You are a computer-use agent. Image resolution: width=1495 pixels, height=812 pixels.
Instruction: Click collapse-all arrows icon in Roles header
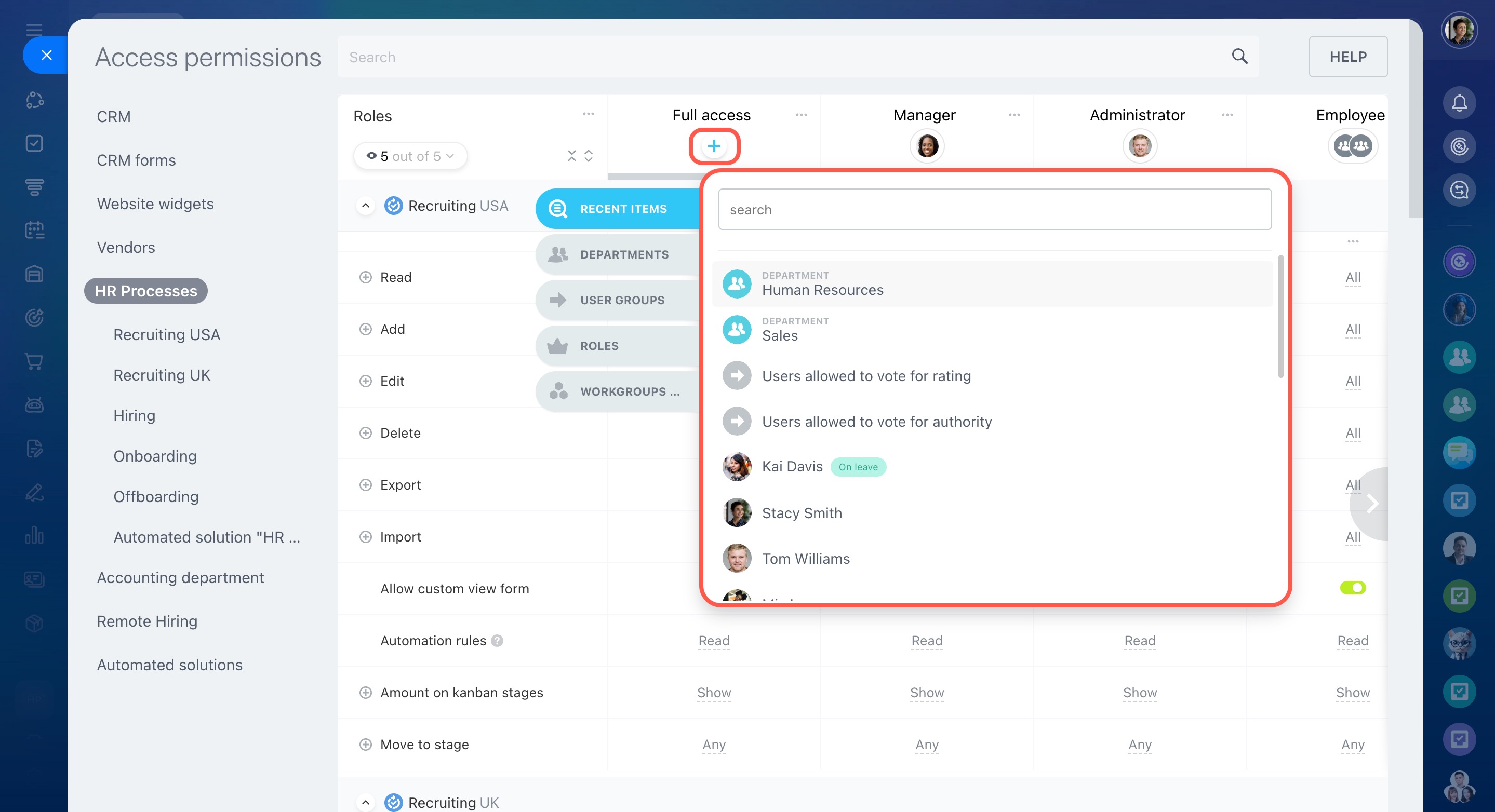click(x=571, y=155)
